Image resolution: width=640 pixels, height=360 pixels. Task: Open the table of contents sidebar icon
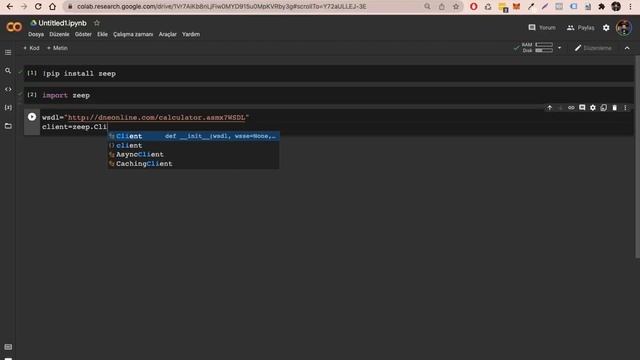[8, 52]
